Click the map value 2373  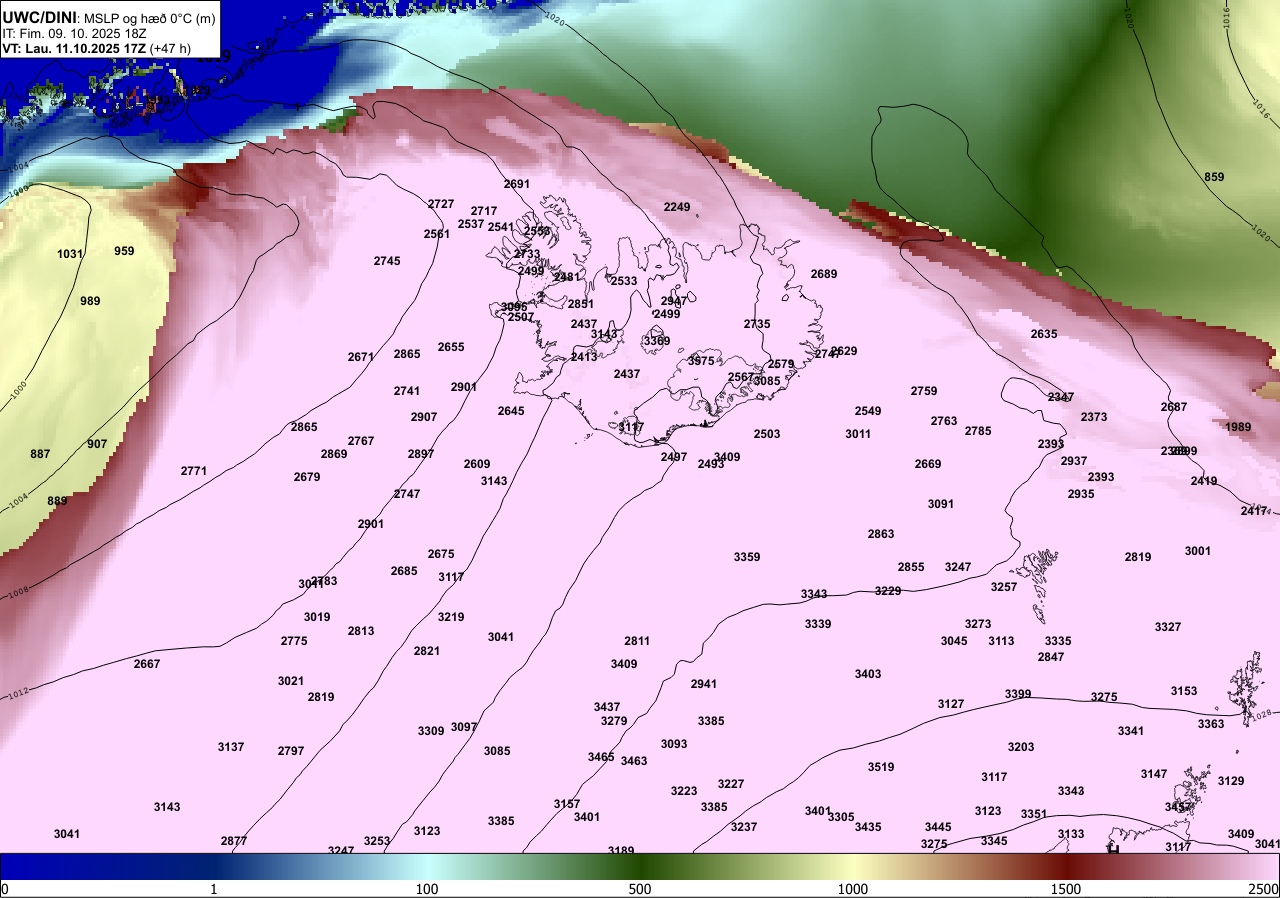1094,417
